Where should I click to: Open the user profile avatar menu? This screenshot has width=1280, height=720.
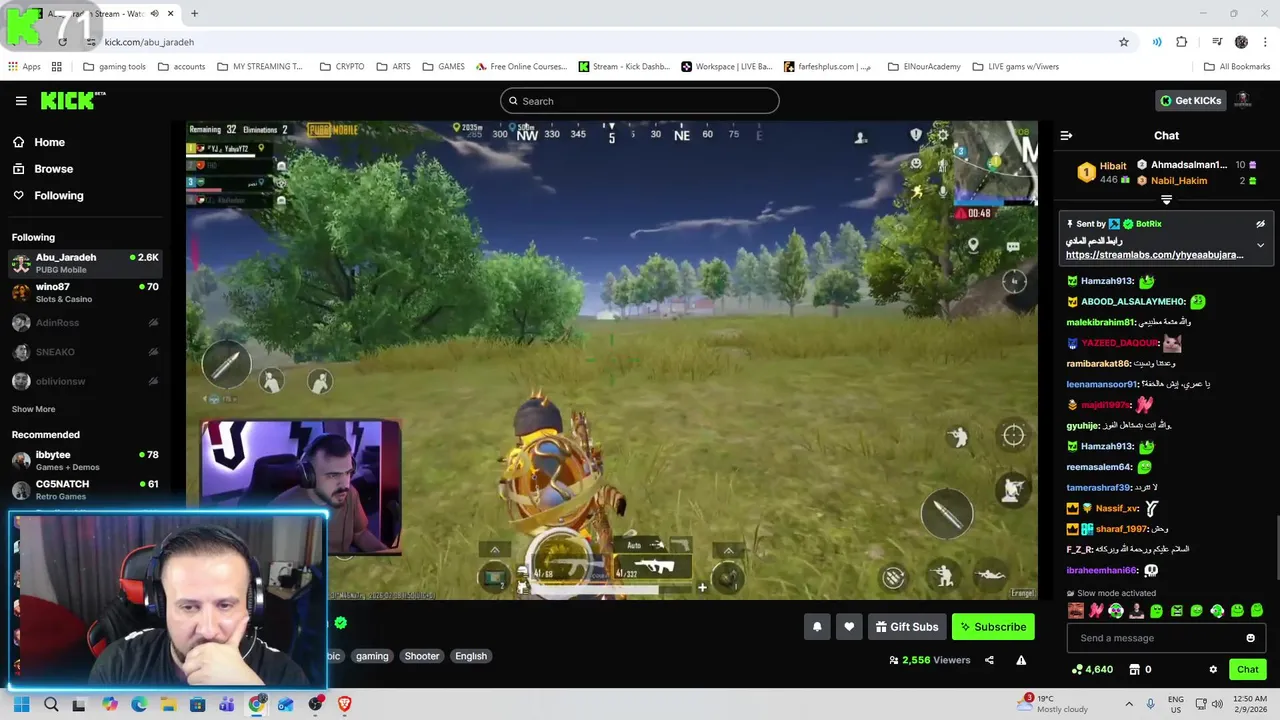click(x=1243, y=100)
